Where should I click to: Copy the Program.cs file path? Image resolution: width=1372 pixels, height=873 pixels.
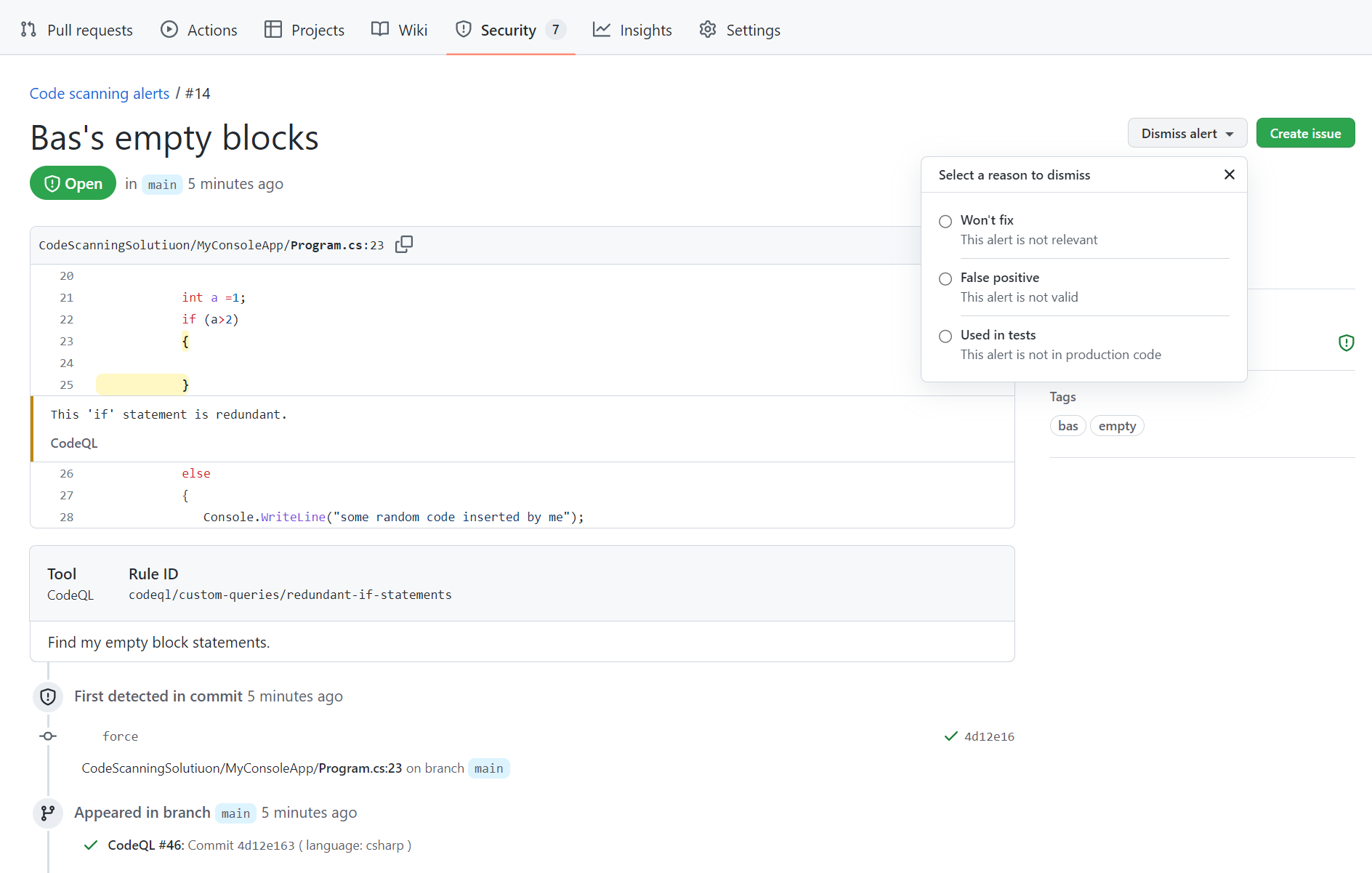pos(404,244)
